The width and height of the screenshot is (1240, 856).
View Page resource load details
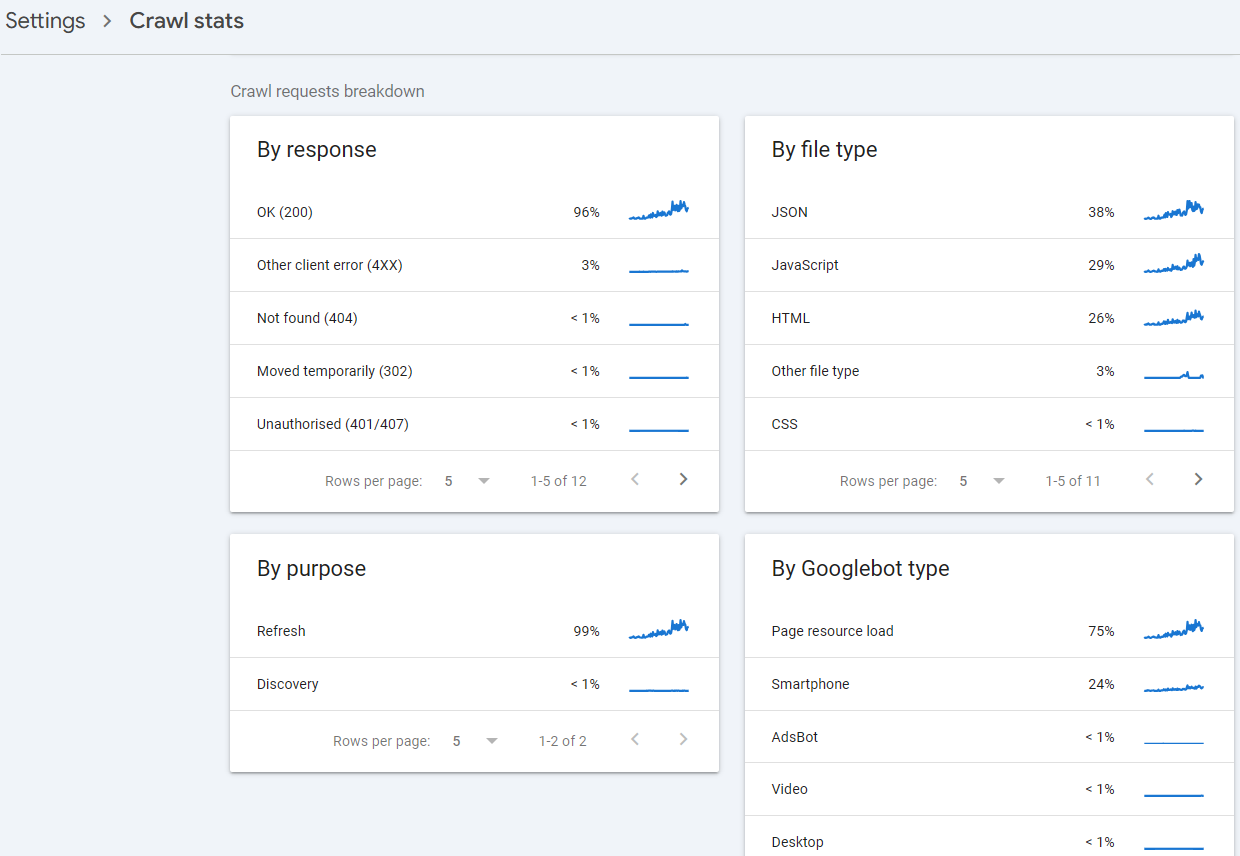(x=832, y=631)
